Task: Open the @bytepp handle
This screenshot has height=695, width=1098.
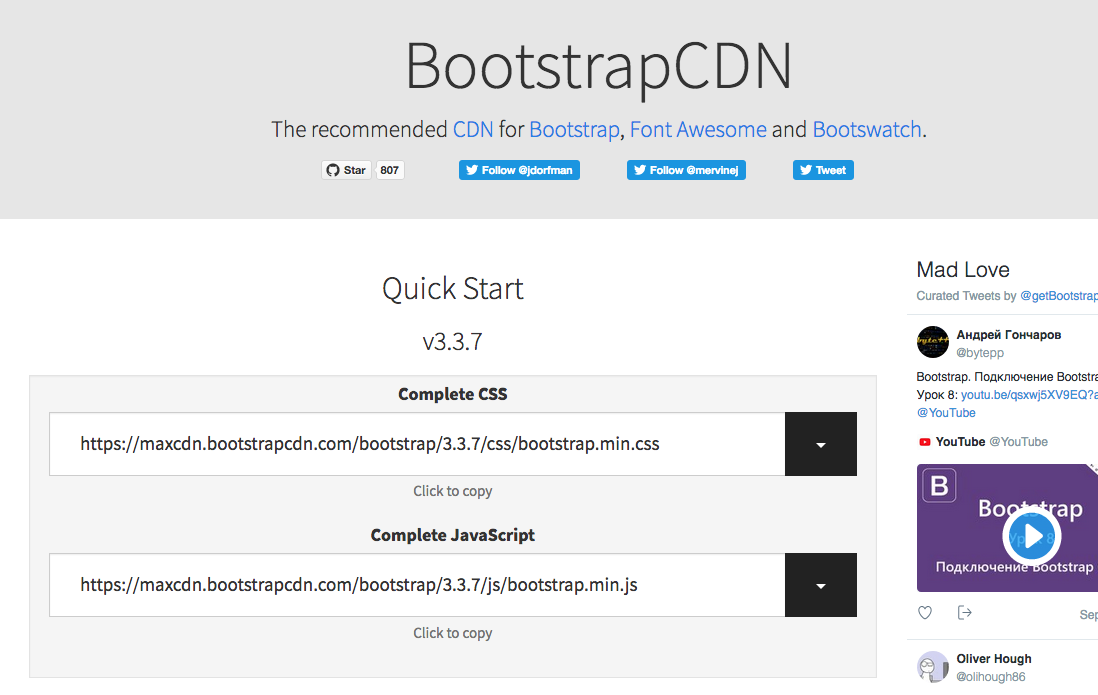Action: tap(980, 352)
